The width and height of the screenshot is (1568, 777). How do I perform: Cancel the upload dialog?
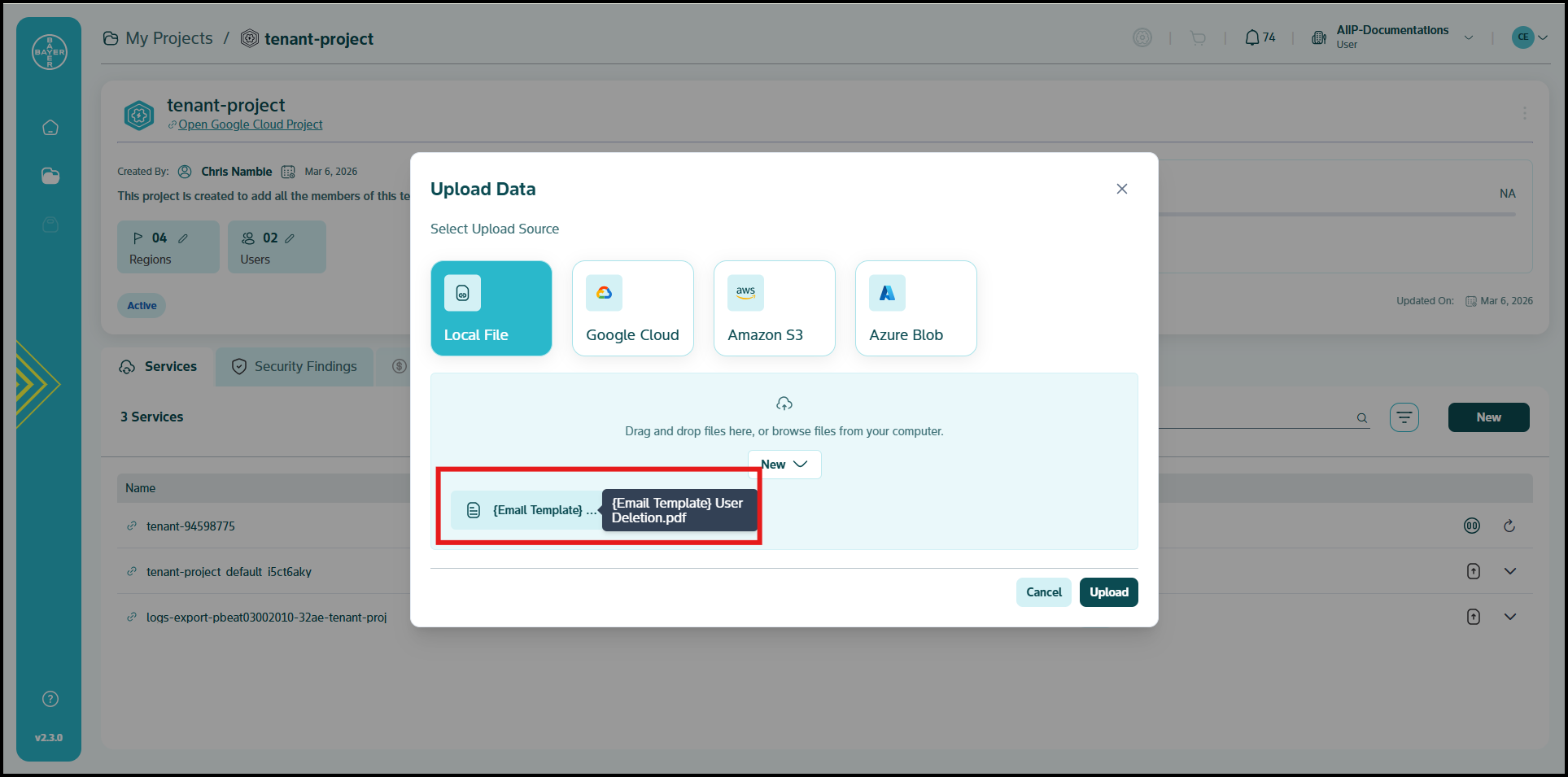click(x=1043, y=592)
